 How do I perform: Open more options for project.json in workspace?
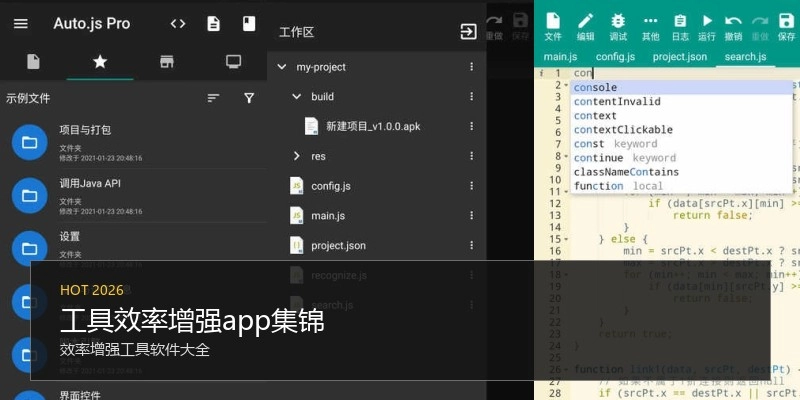[x=471, y=245]
